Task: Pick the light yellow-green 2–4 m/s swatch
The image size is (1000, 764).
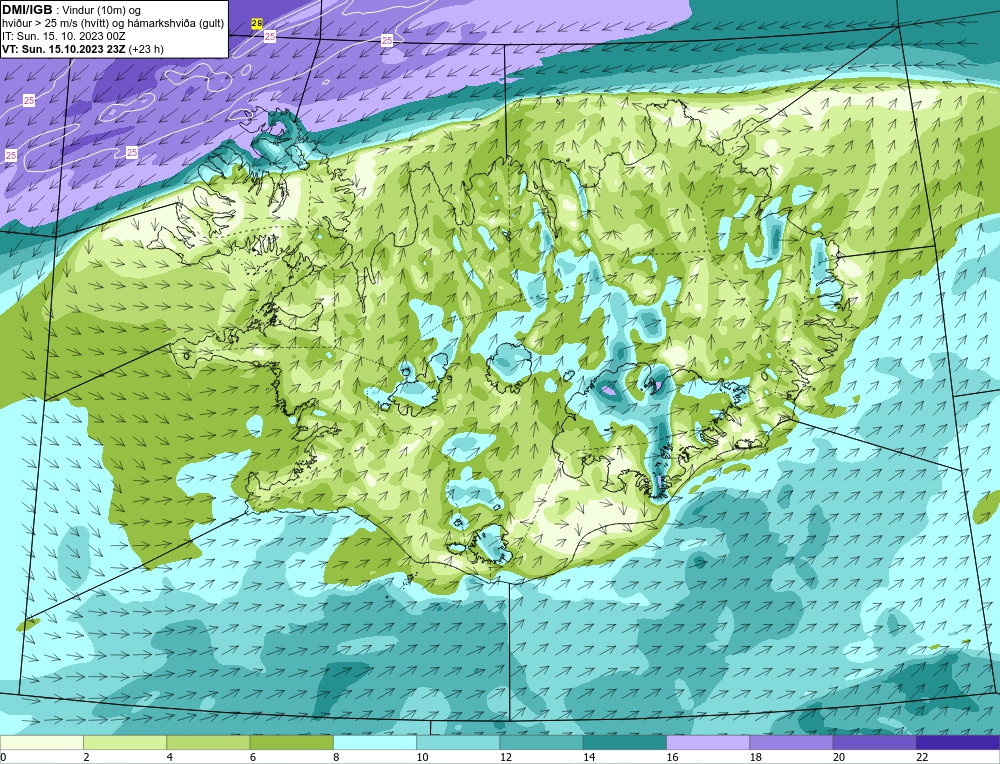Action: [x=125, y=742]
